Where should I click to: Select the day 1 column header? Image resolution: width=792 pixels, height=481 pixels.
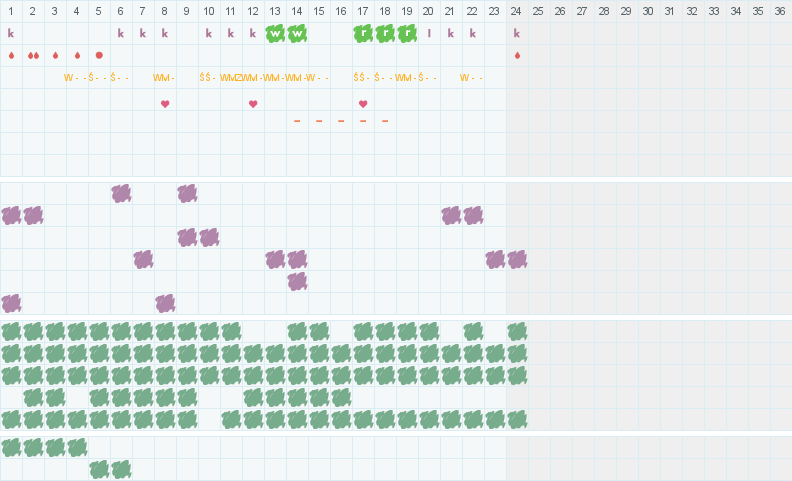pos(11,11)
